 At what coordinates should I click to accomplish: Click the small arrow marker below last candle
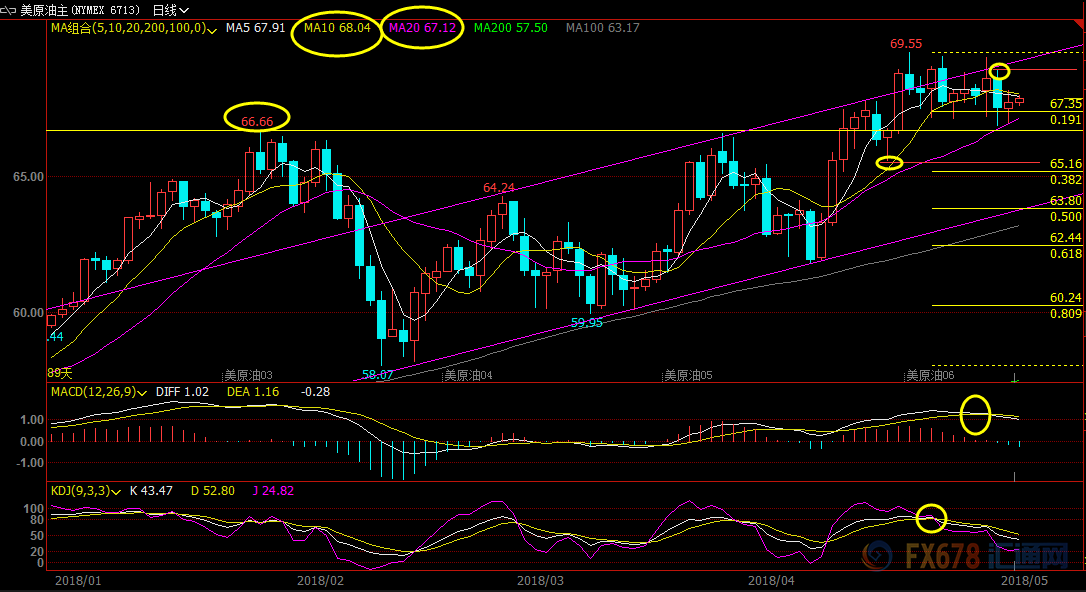click(1016, 378)
